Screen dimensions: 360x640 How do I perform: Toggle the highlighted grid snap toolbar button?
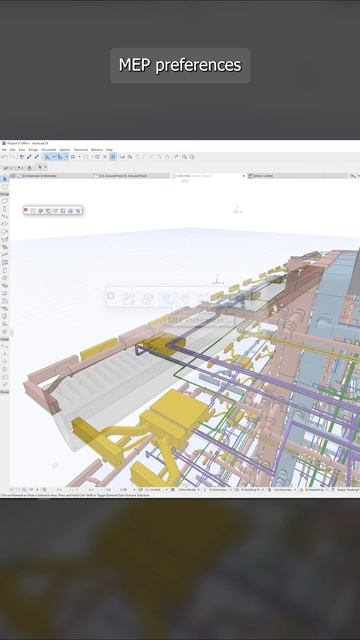113,157
